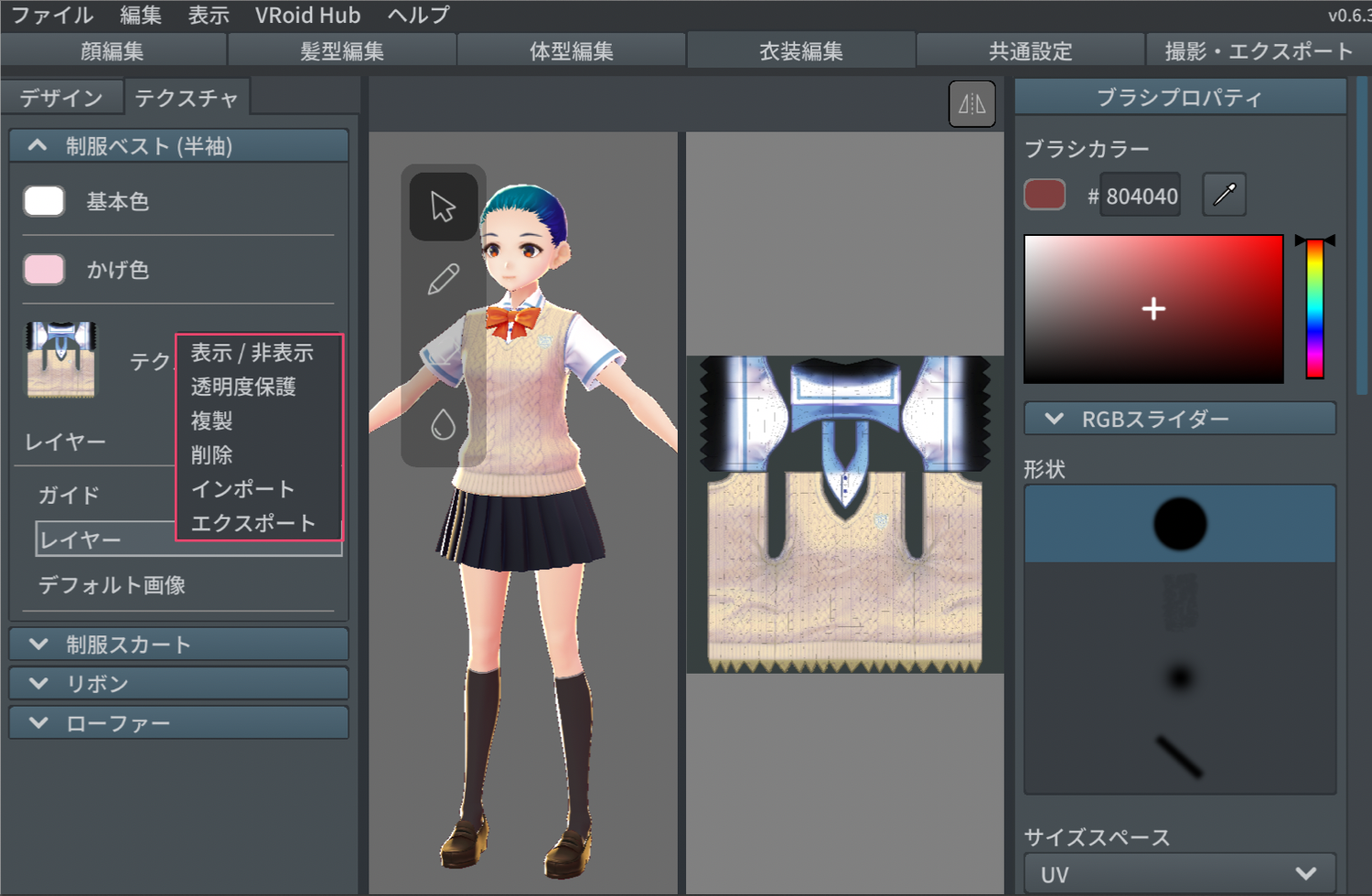Edit the hex color field 804040
This screenshot has height=896, width=1372.
point(1141,196)
